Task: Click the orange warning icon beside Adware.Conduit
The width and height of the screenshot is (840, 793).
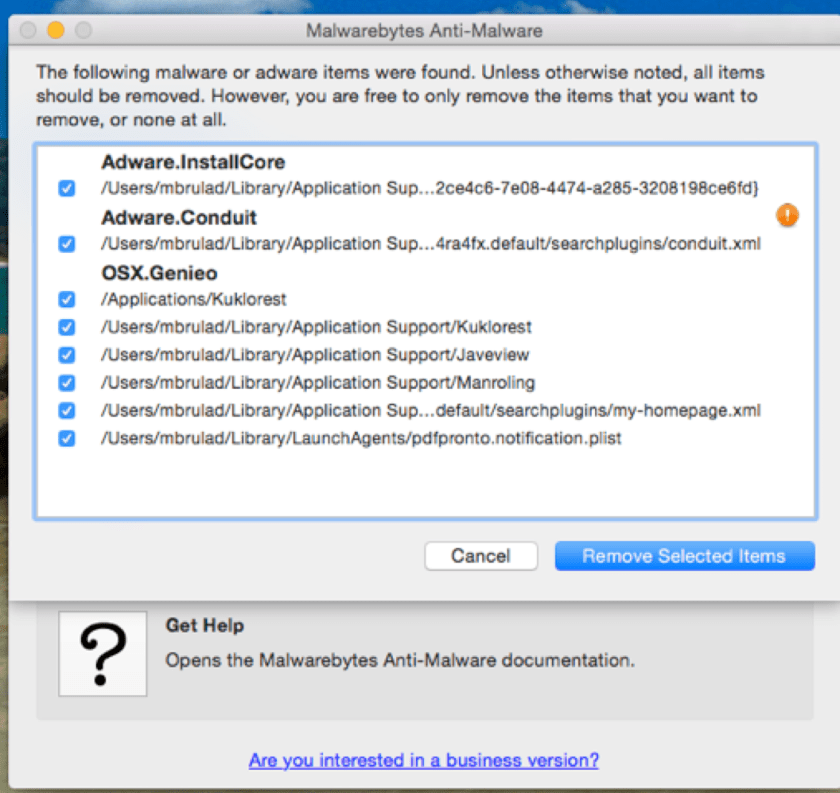Action: click(x=787, y=215)
